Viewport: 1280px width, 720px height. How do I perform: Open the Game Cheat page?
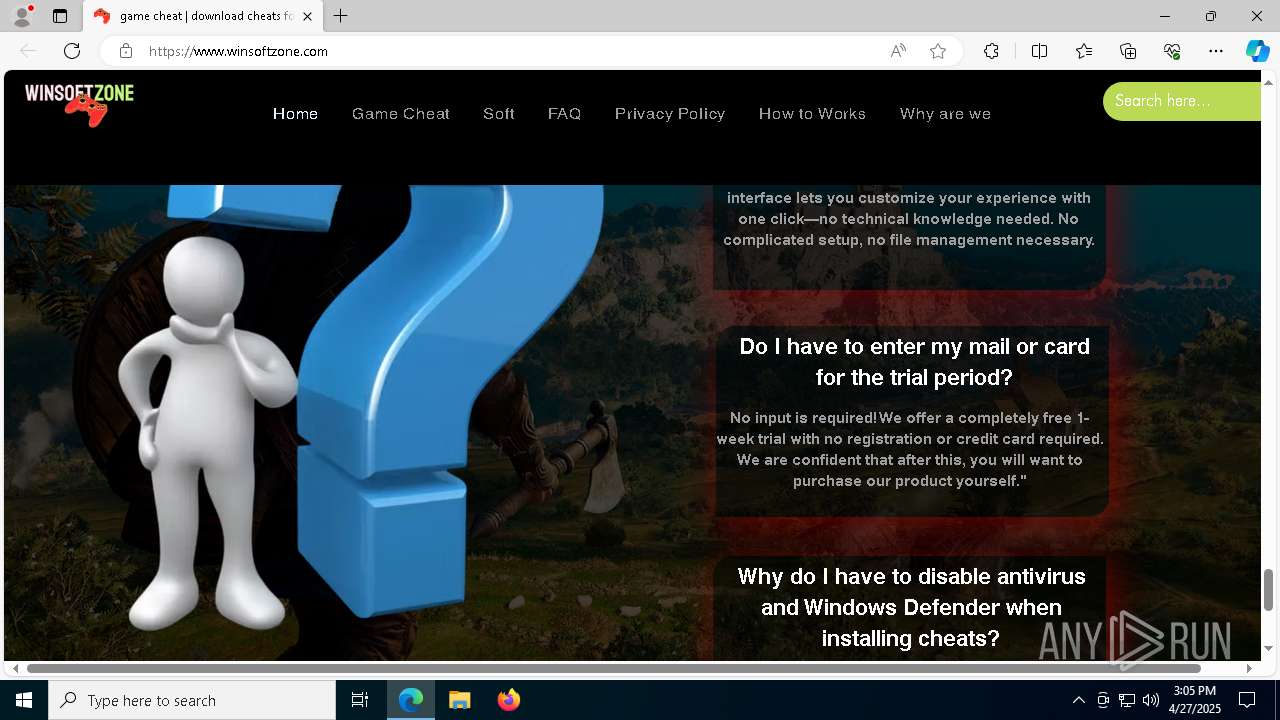pyautogui.click(x=401, y=114)
